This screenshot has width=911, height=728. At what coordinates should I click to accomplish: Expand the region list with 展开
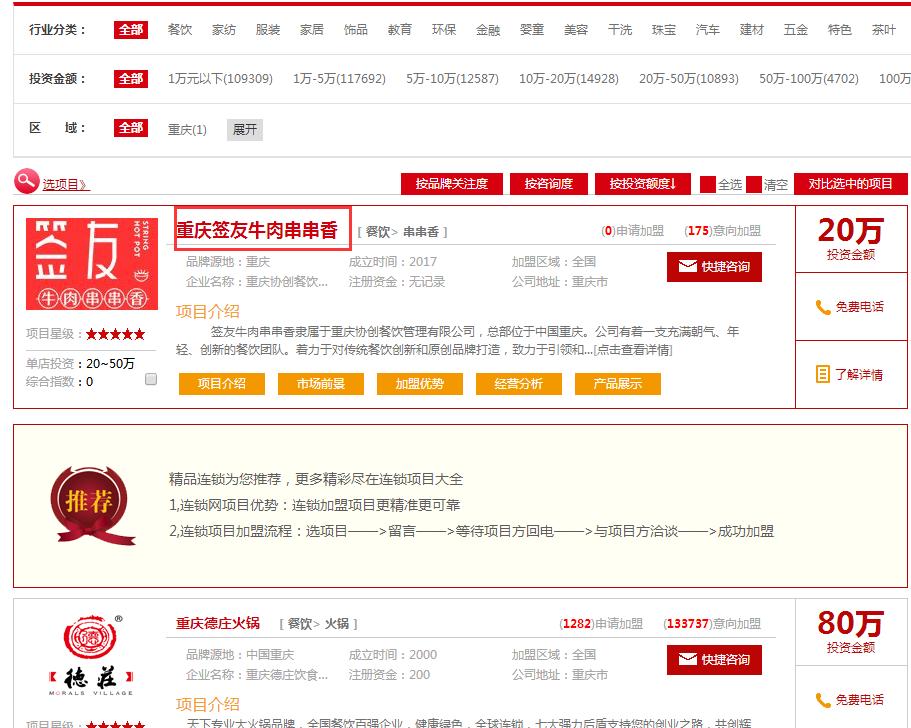(x=246, y=129)
